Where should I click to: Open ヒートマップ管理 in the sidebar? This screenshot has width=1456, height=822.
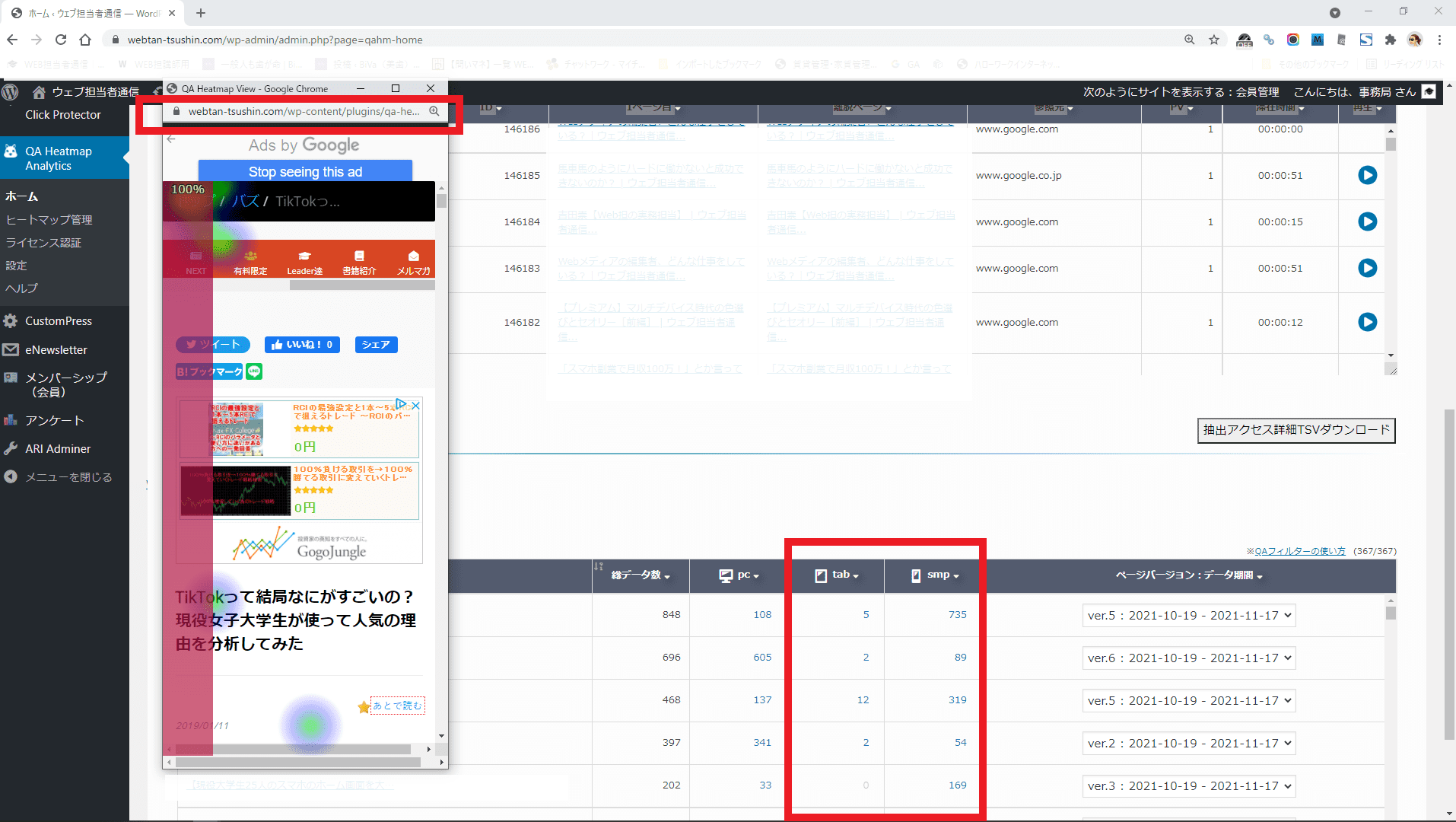click(49, 220)
